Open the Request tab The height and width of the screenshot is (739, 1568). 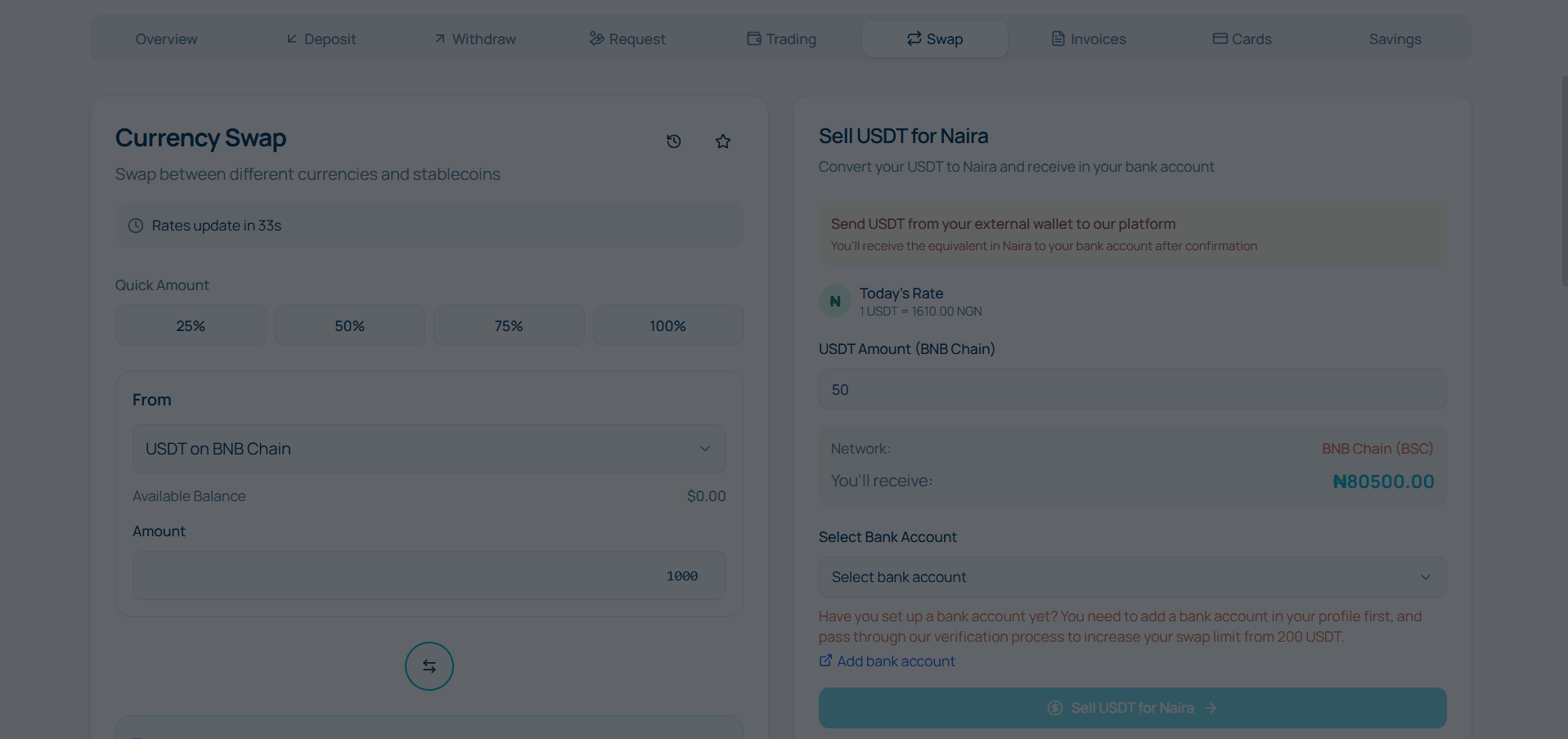coord(627,39)
